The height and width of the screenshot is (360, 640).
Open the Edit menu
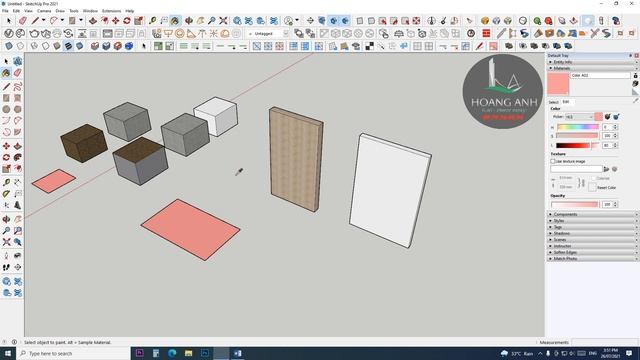pos(16,11)
